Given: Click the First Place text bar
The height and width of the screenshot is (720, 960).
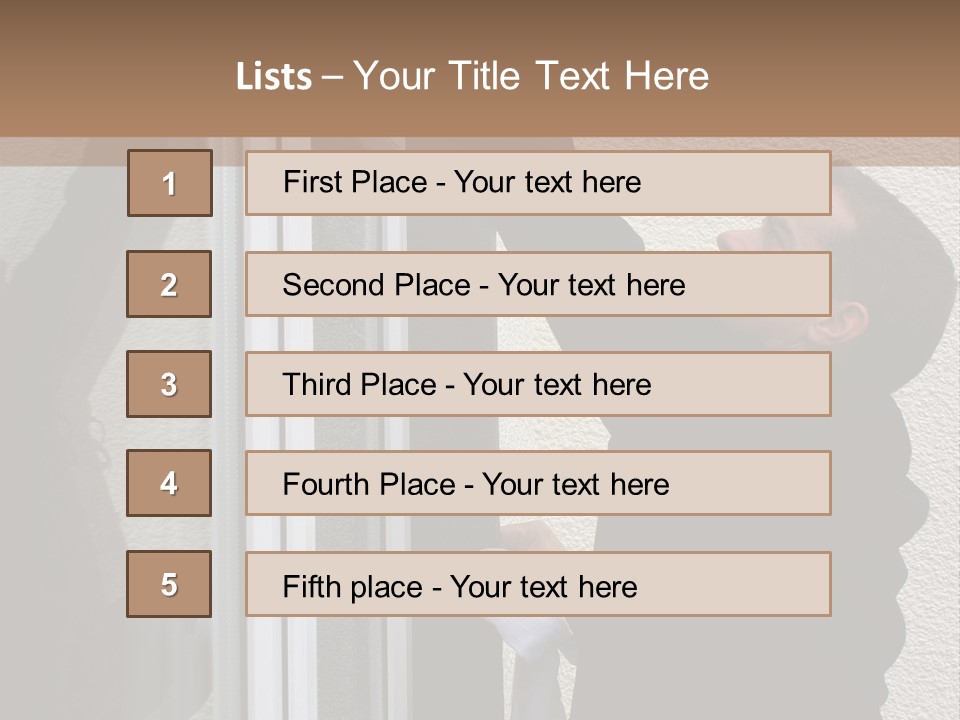Looking at the screenshot, I should pos(538,183).
